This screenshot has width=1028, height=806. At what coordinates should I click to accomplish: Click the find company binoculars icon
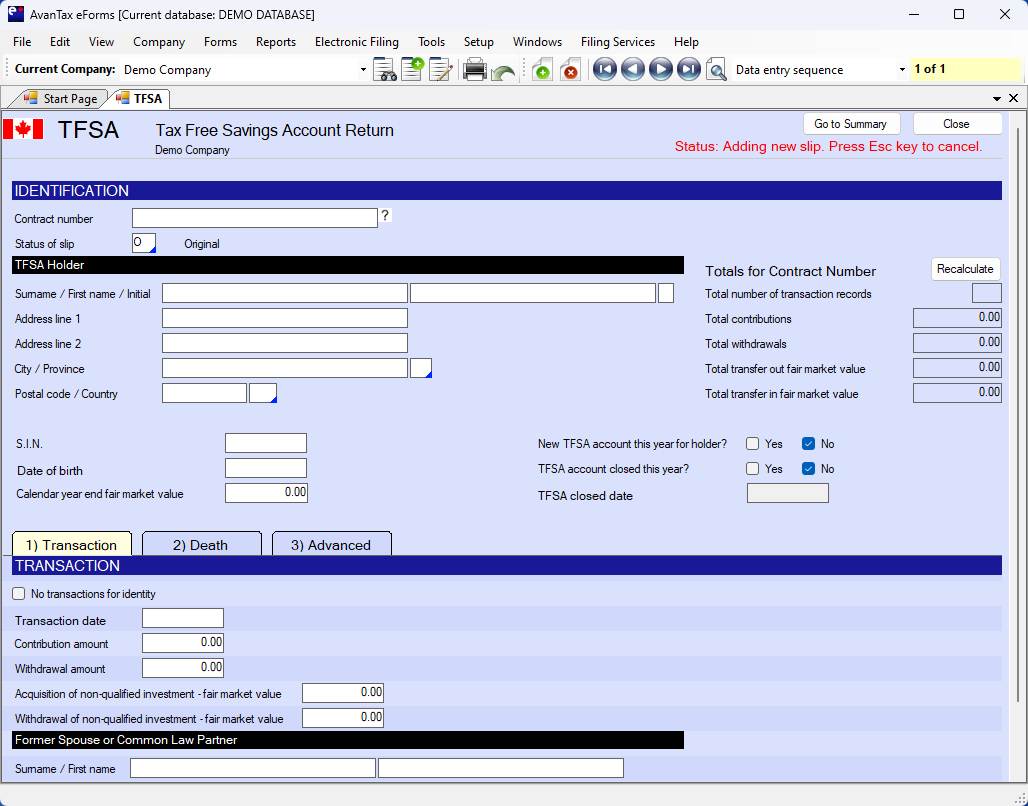click(385, 70)
